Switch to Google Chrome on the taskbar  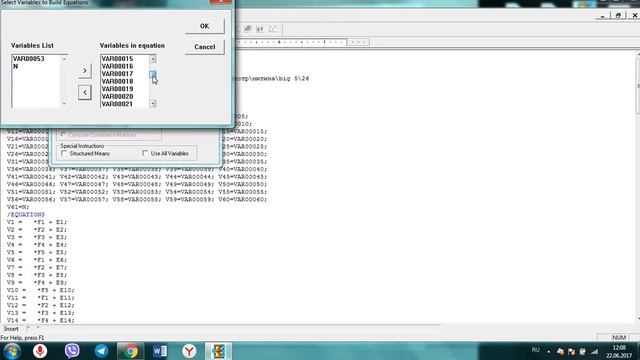coord(131,351)
